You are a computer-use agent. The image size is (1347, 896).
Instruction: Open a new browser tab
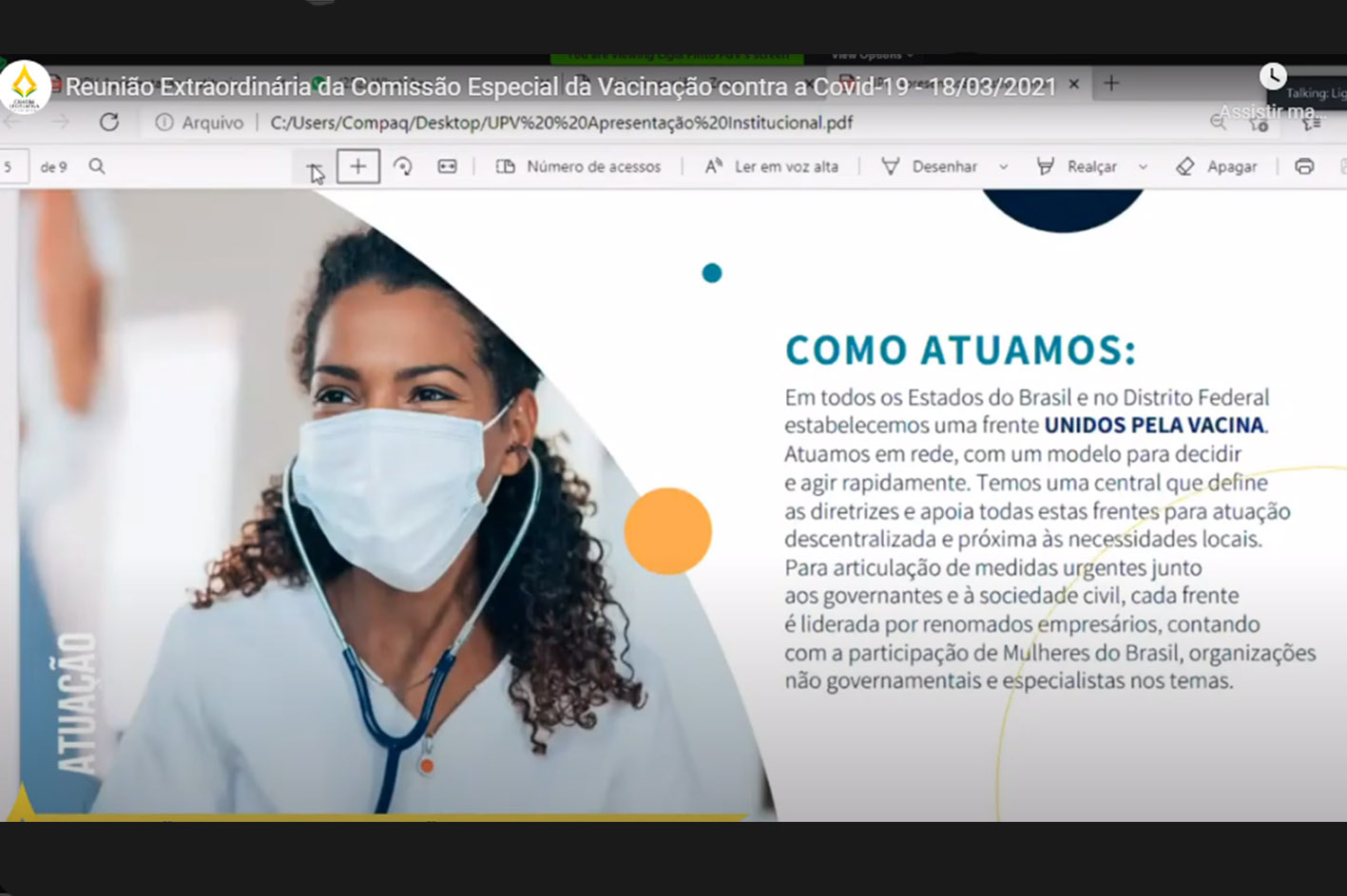tap(1111, 84)
